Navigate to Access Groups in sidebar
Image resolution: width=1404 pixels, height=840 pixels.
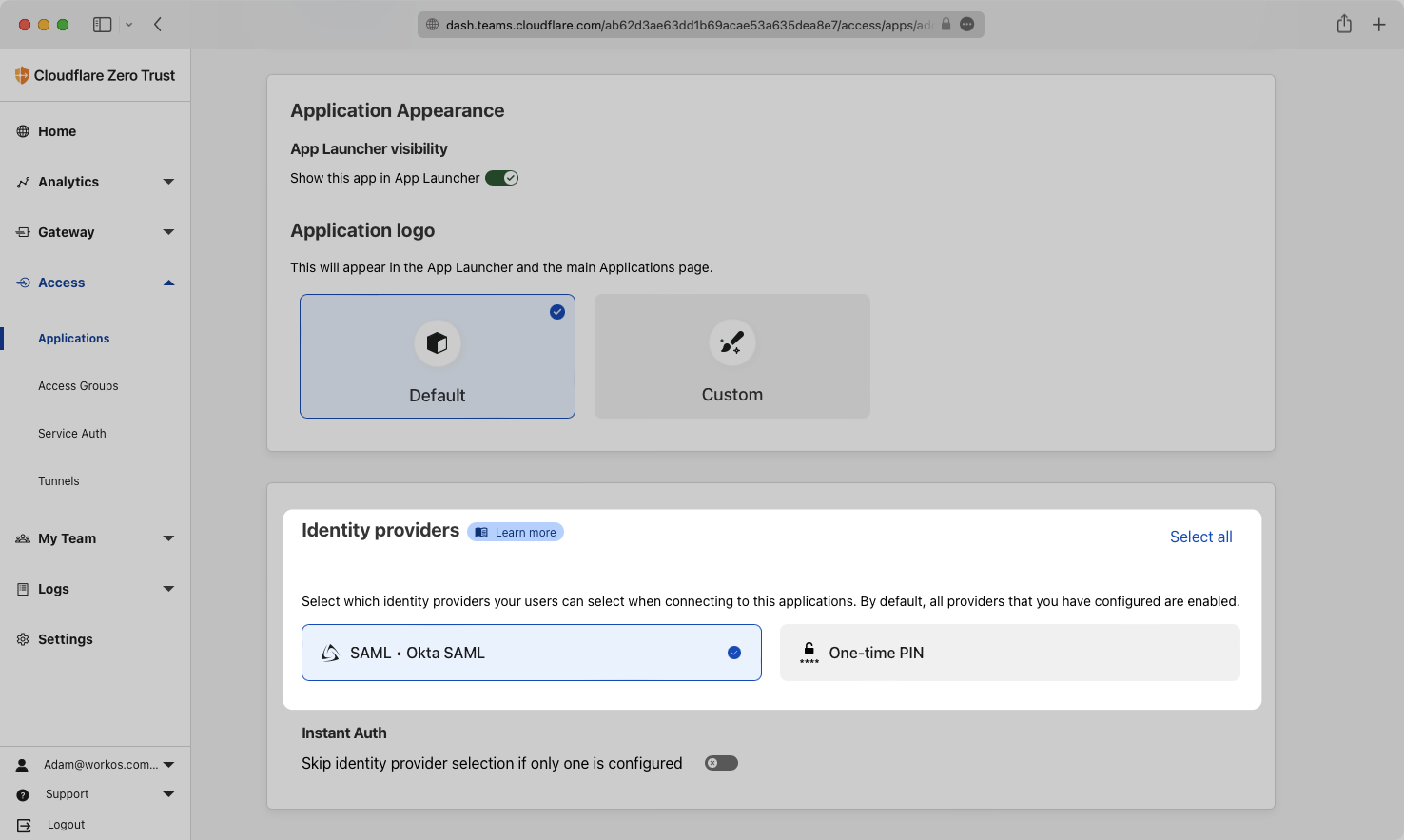click(x=78, y=385)
